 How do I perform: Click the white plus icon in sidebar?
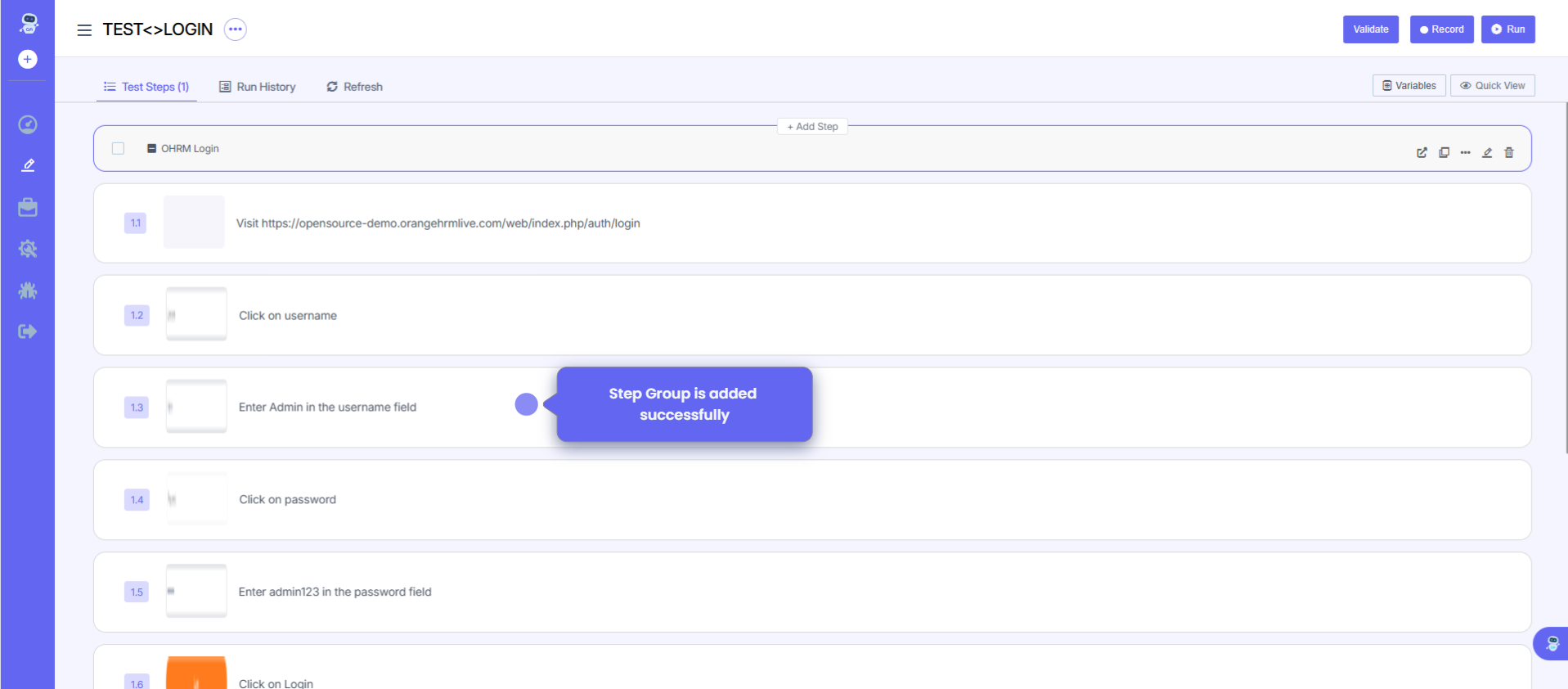click(x=28, y=59)
